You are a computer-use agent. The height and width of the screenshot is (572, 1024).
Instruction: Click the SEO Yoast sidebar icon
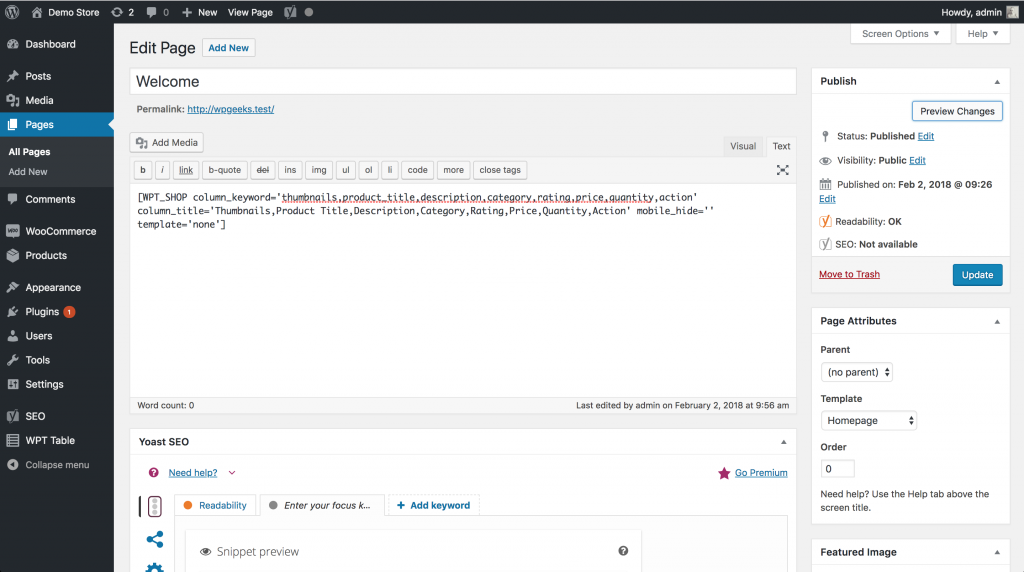pos(12,416)
